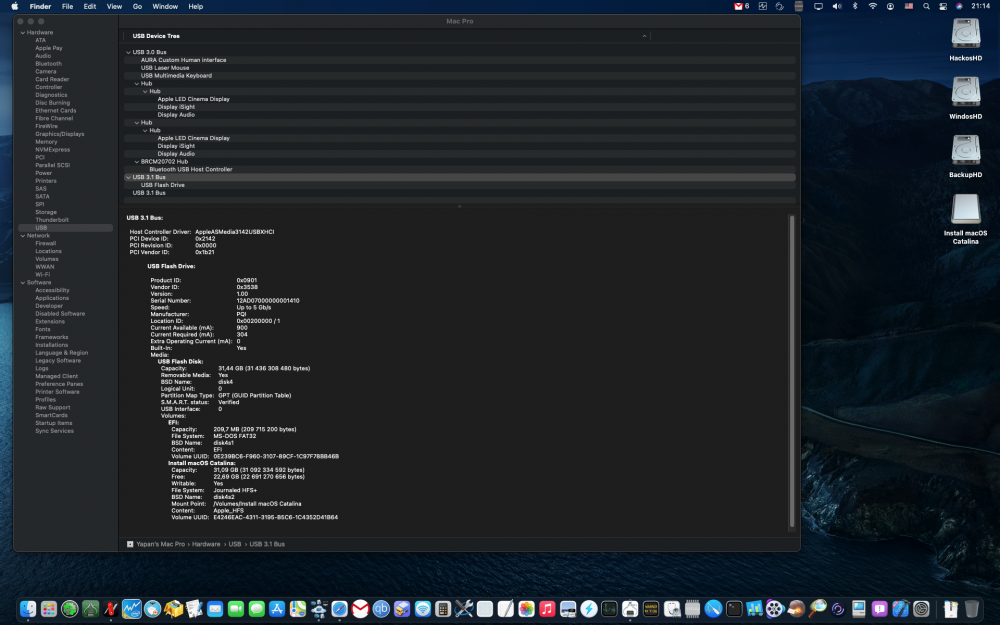Open the Apple menu
The width and height of the screenshot is (1000, 625).
tap(15, 6)
